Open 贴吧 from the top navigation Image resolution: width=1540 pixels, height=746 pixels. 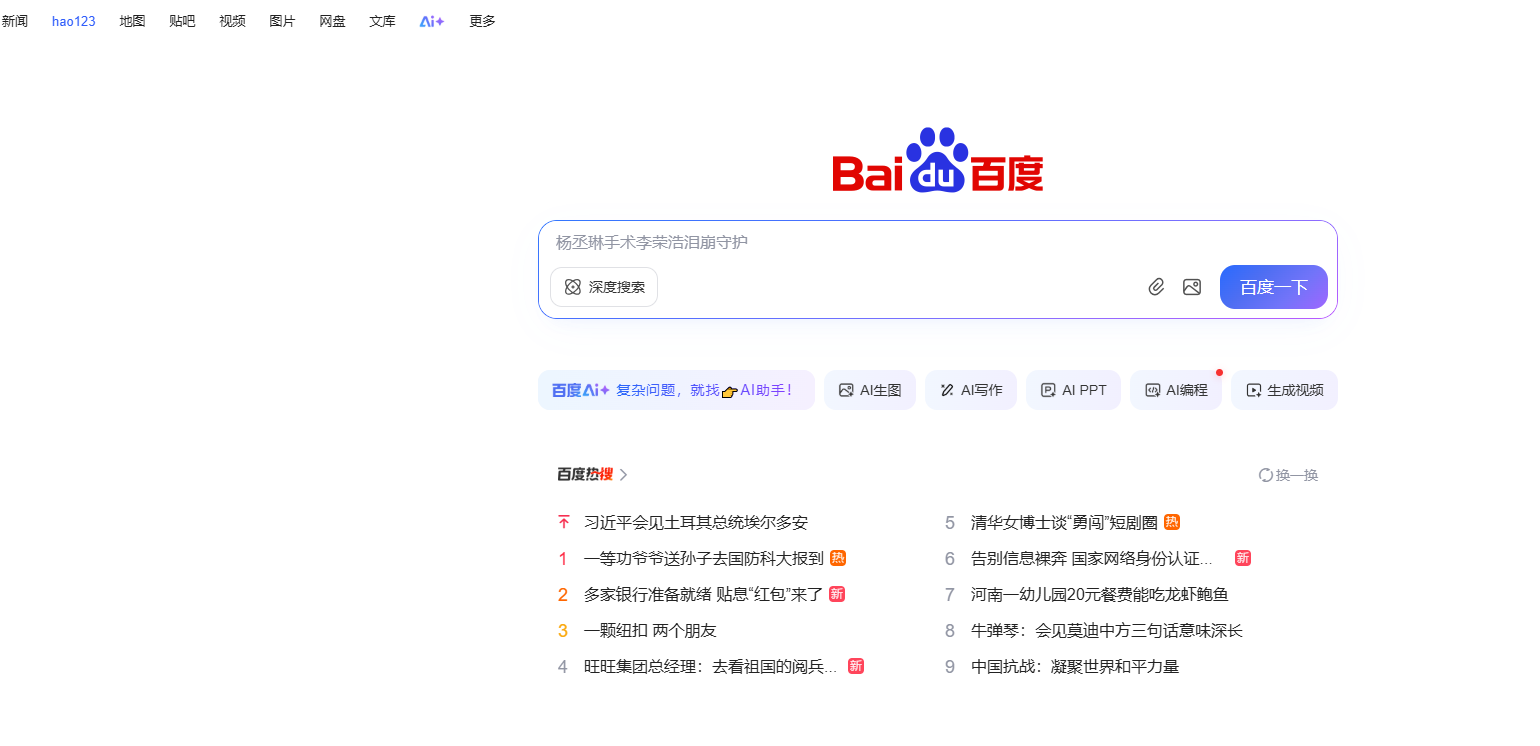click(x=182, y=21)
